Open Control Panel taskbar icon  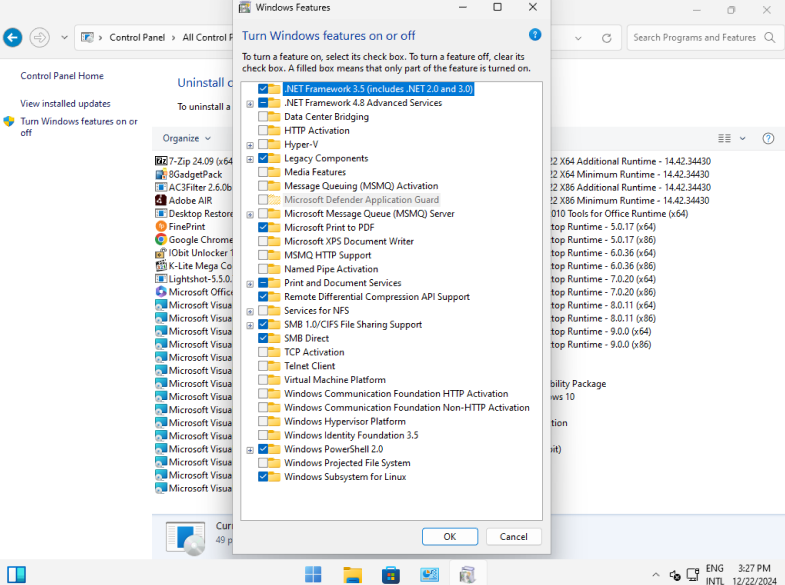click(x=430, y=574)
